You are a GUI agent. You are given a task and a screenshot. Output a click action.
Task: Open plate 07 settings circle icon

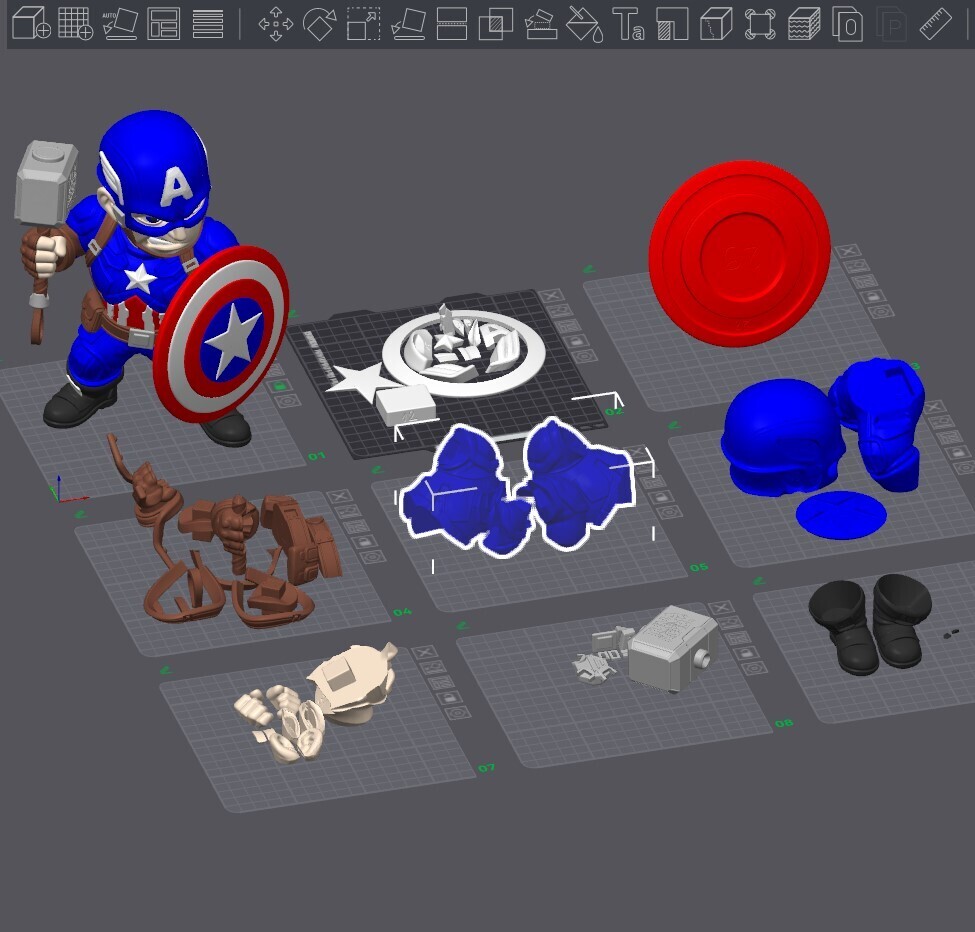[x=459, y=713]
